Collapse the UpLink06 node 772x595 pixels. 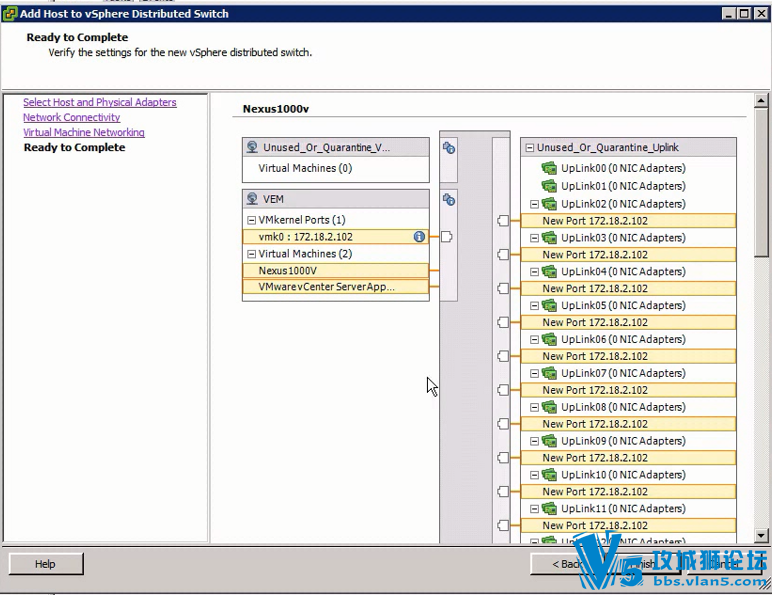534,339
